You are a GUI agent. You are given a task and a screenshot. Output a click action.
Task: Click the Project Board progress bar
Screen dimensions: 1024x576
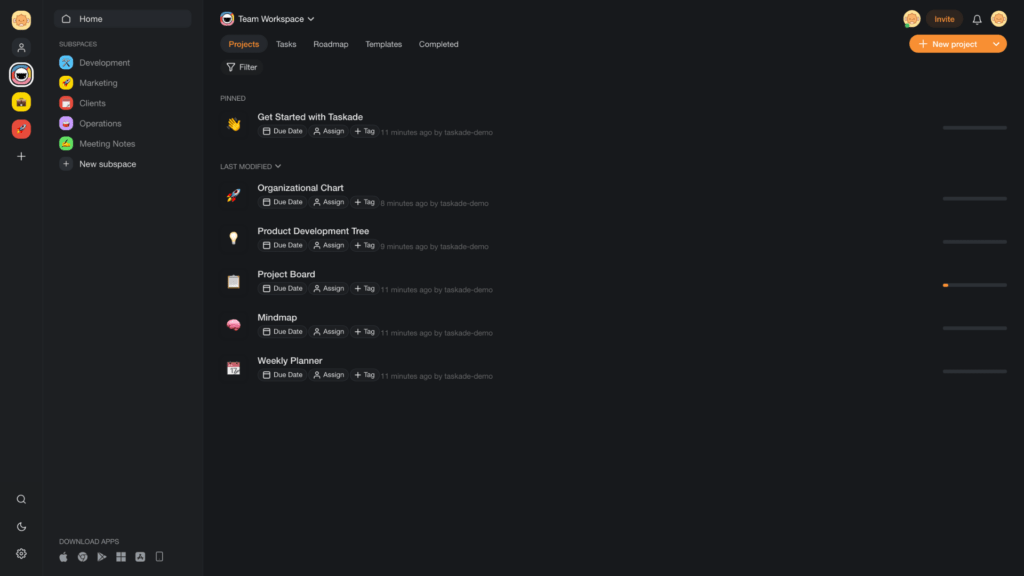tap(974, 285)
